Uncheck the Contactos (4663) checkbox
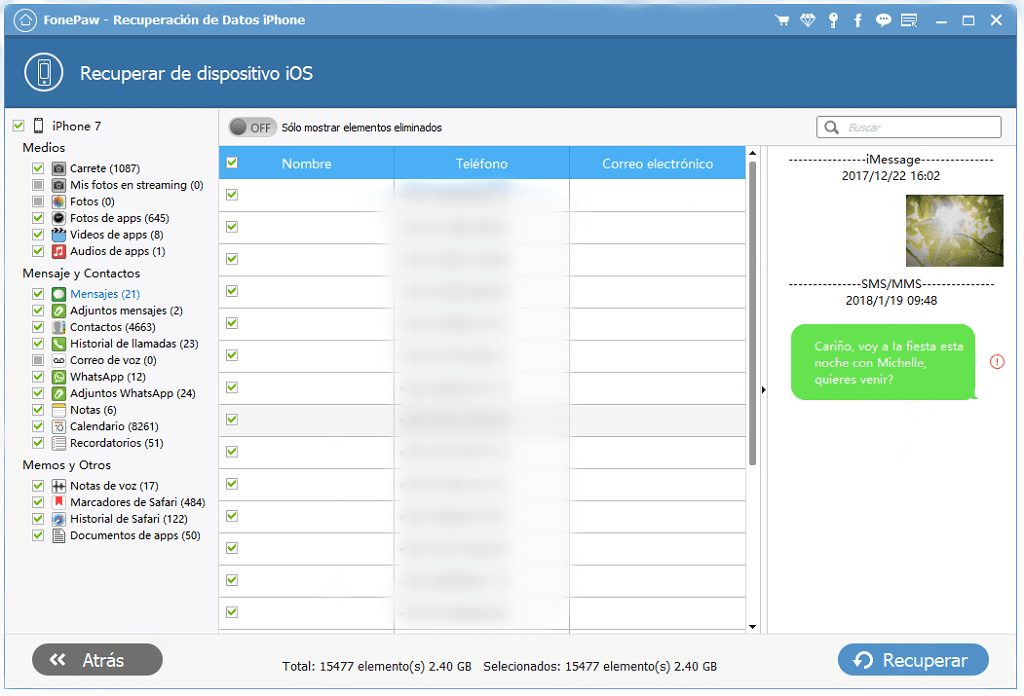Viewport: 1024px width, 696px height. click(38, 327)
